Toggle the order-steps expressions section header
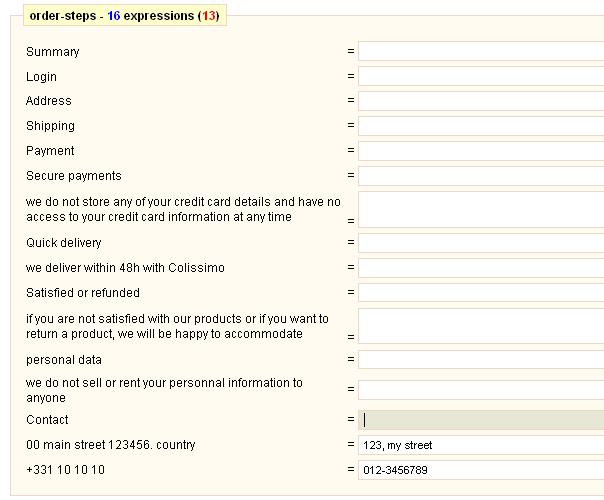Screen dimensions: 604x500 pyautogui.click(x=124, y=16)
